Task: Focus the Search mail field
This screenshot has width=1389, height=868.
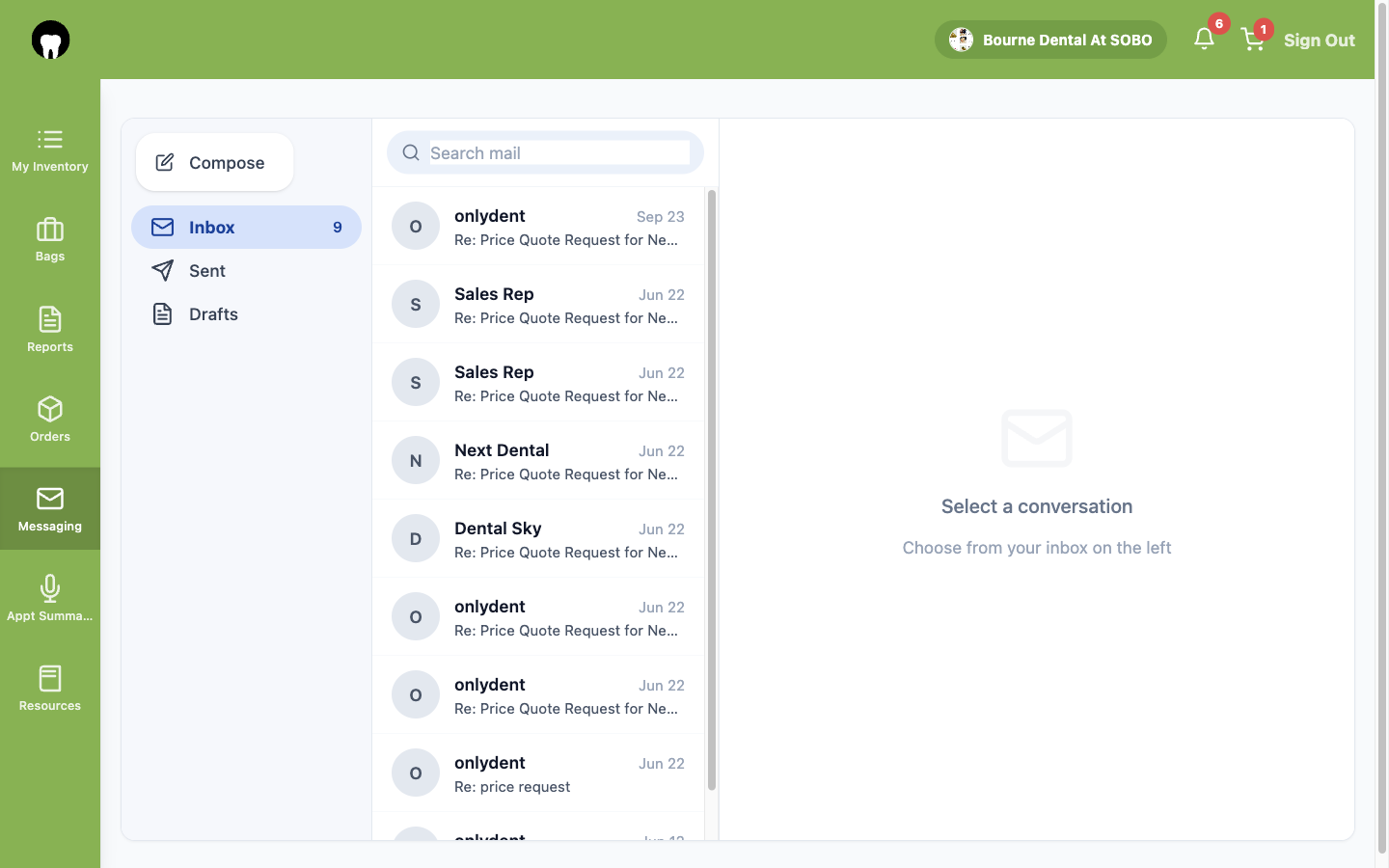Action: pos(559,152)
